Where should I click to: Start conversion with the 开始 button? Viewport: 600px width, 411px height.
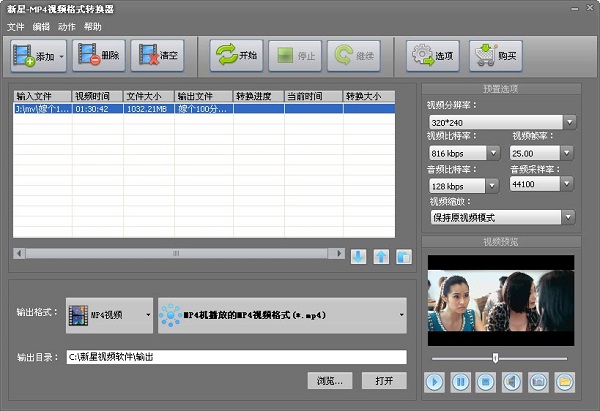(236, 55)
